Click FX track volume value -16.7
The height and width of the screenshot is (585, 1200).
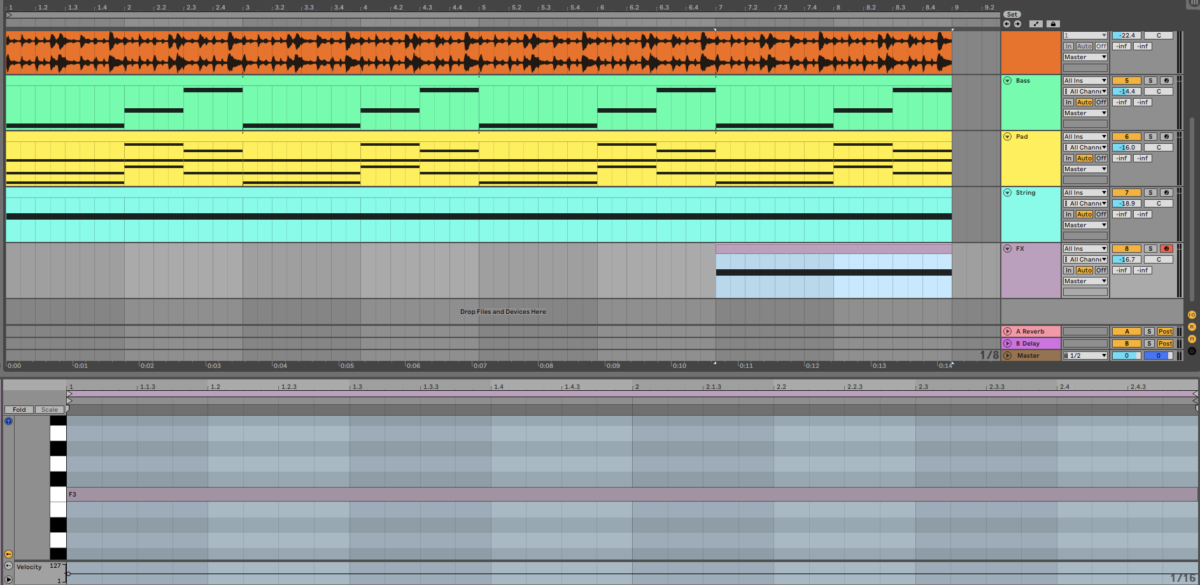coord(1127,259)
